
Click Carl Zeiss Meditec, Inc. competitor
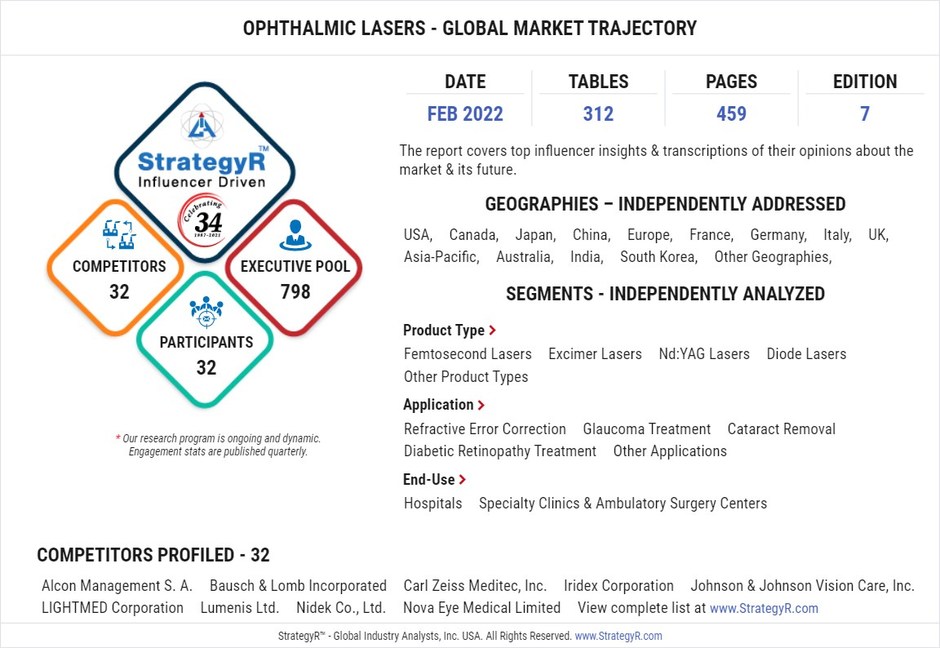(x=475, y=586)
